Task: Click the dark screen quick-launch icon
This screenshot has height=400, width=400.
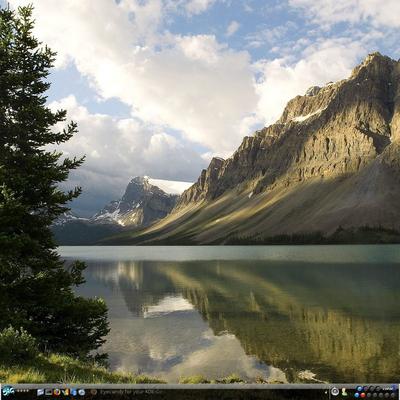Action: tap(49, 392)
